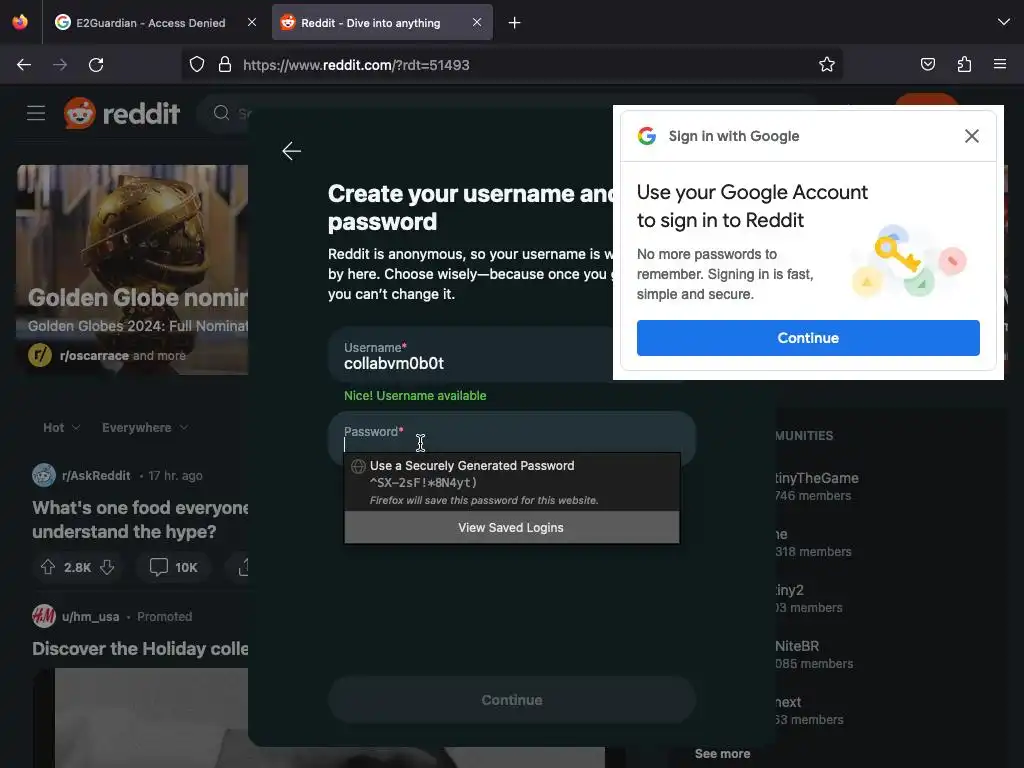The width and height of the screenshot is (1024, 768).
Task: Downvote the AskReddit food post
Action: click(107, 567)
